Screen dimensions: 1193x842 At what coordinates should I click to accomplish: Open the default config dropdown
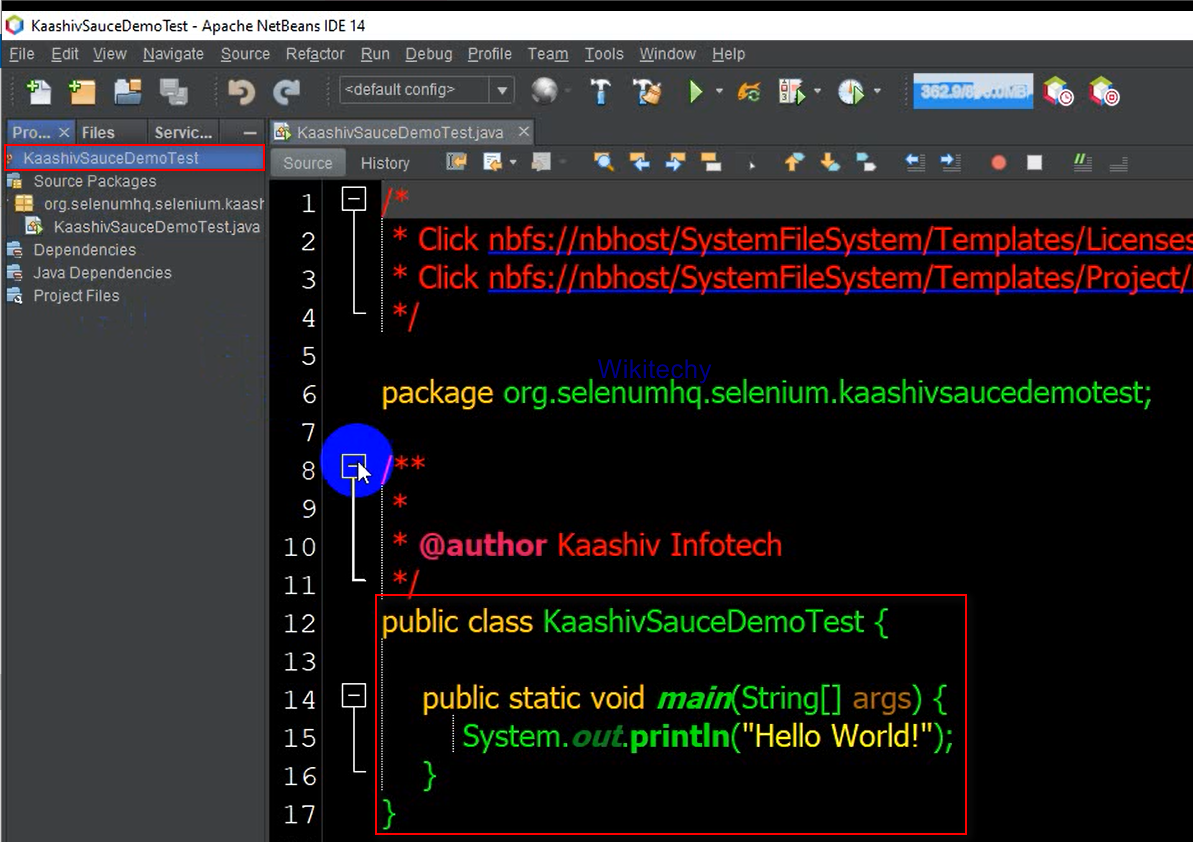pyautogui.click(x=502, y=90)
